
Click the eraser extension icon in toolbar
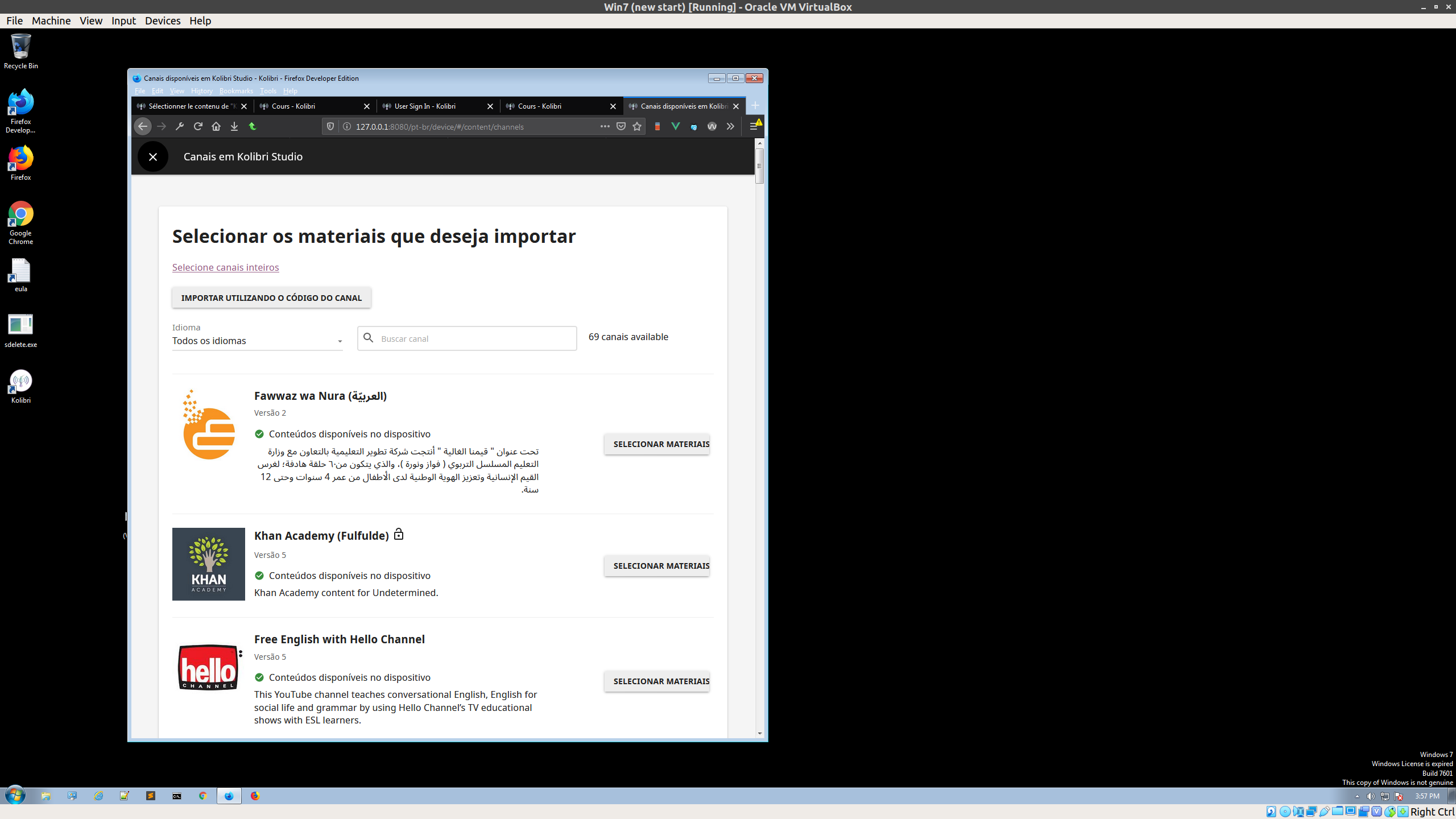(x=657, y=126)
